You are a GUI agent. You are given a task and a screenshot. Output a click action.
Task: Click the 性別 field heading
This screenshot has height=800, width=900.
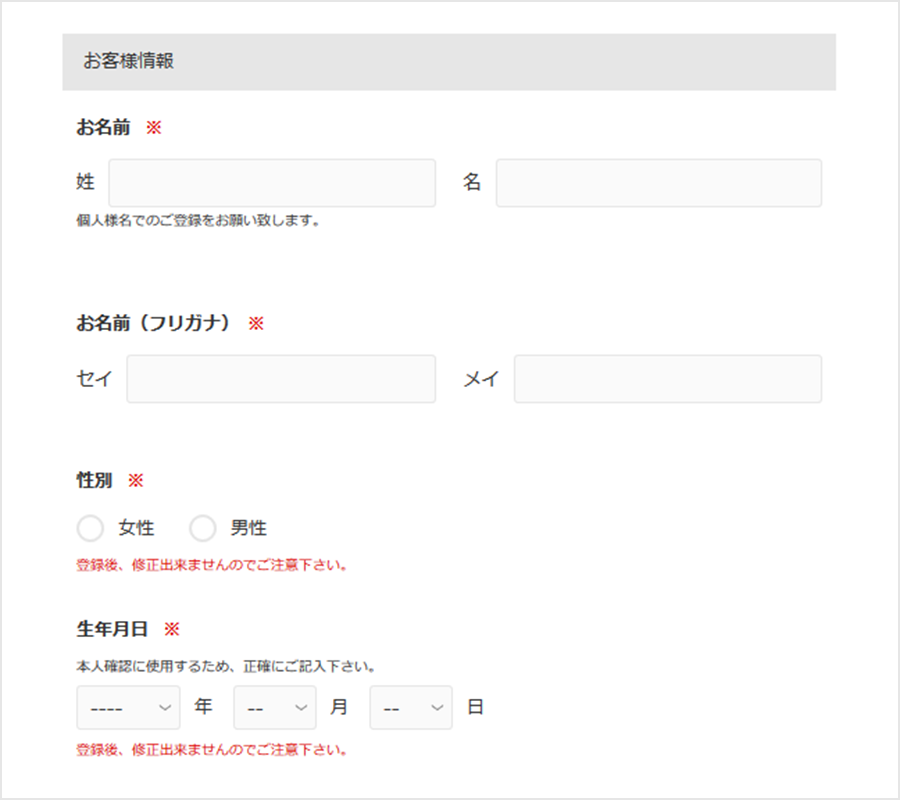coord(94,480)
